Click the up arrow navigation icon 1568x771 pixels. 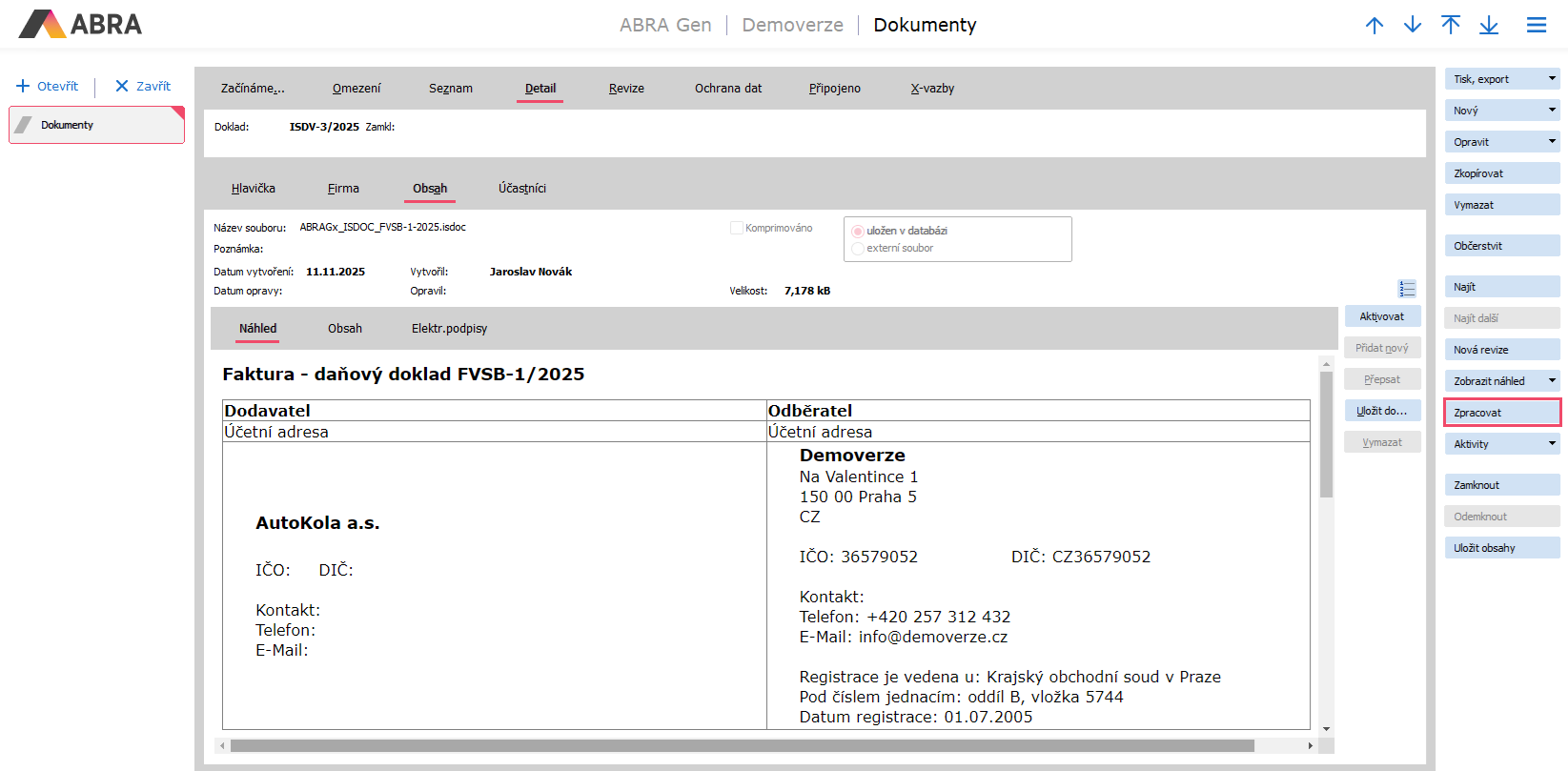[x=1374, y=26]
